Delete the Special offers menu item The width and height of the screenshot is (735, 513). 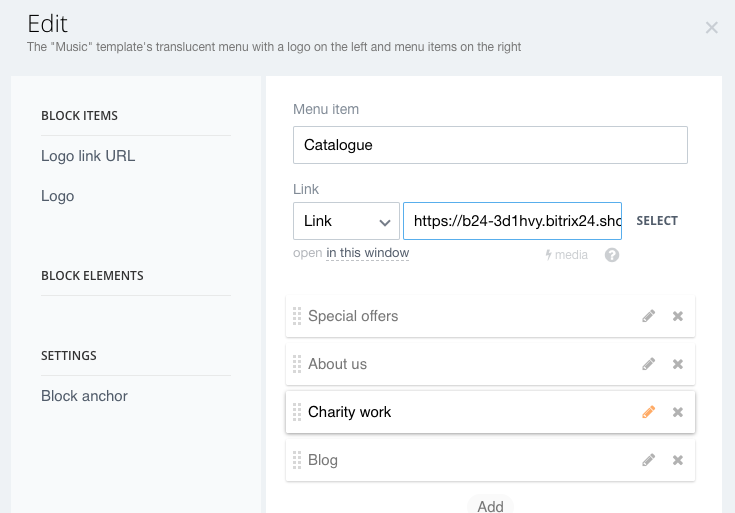678,316
